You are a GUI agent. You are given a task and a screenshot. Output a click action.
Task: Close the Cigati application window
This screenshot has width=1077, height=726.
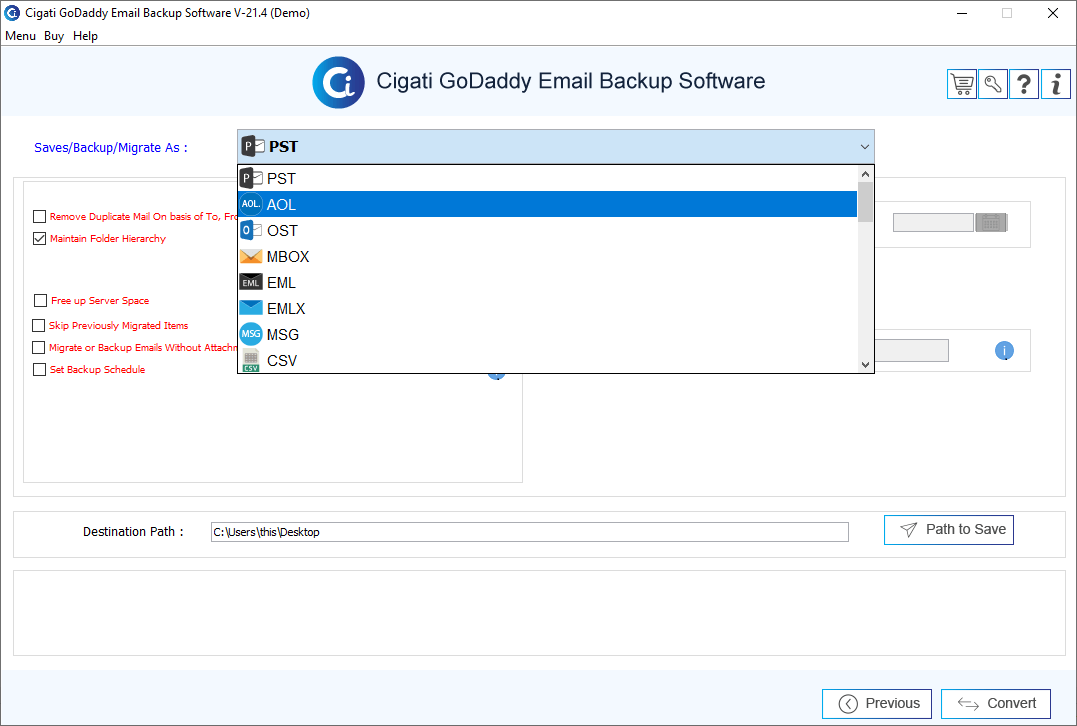pos(1052,13)
